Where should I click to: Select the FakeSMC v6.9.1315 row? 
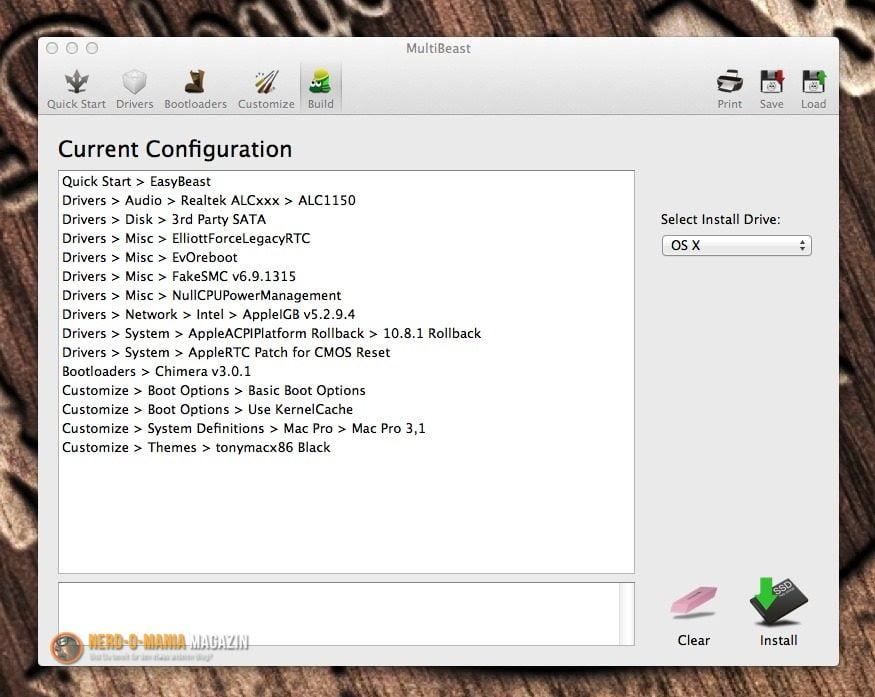(346, 276)
